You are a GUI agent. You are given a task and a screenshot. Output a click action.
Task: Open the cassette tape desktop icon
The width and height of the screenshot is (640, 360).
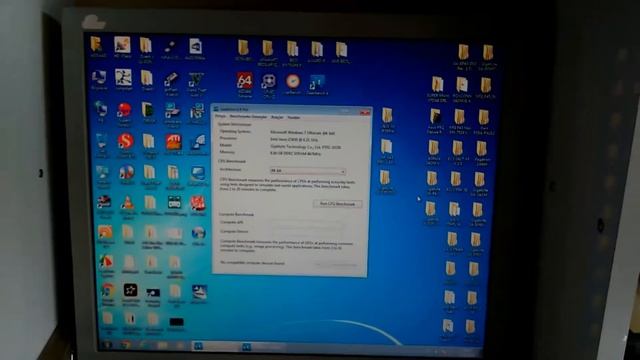175,202
